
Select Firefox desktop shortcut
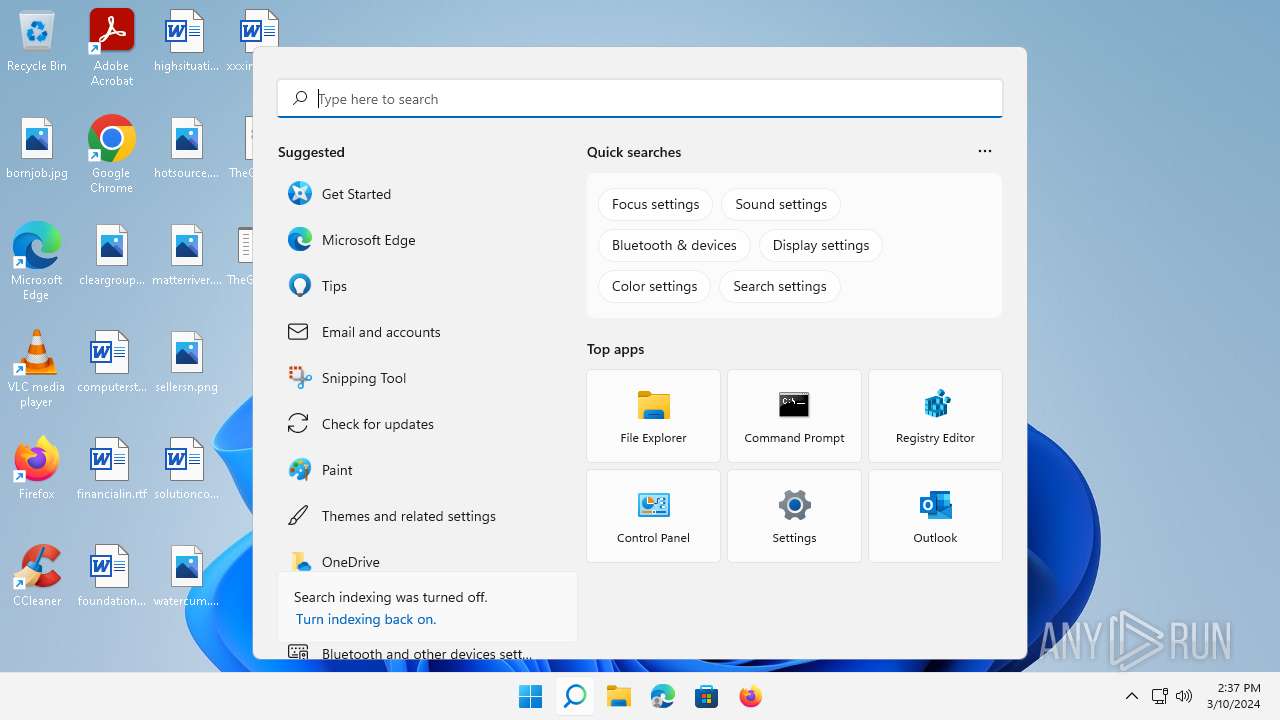pyautogui.click(x=37, y=468)
